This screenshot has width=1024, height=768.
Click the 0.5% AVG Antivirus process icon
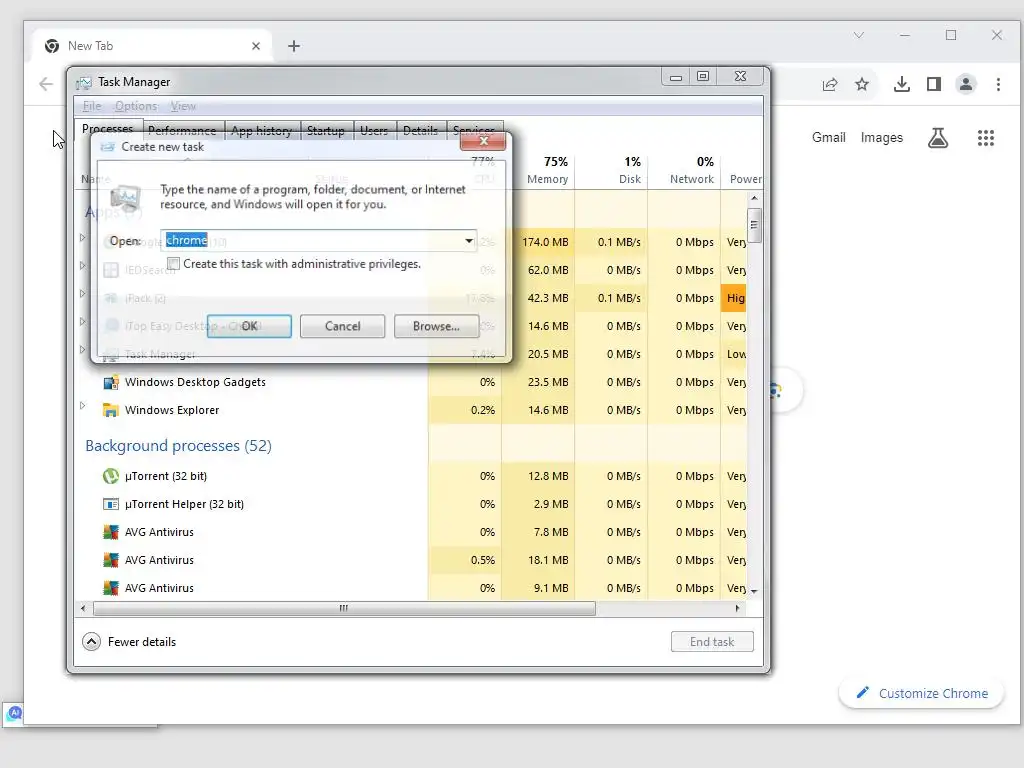click(111, 560)
